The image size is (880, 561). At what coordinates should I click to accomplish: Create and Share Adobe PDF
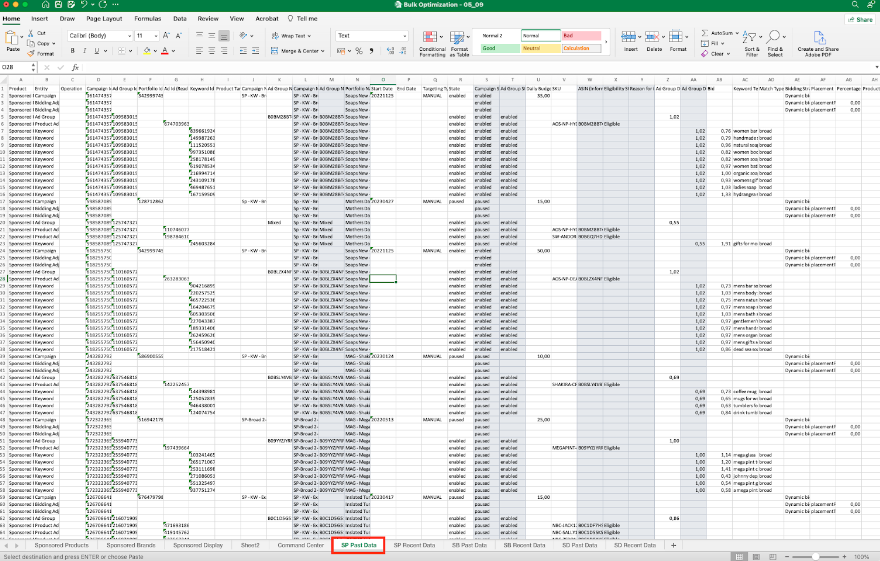[818, 44]
